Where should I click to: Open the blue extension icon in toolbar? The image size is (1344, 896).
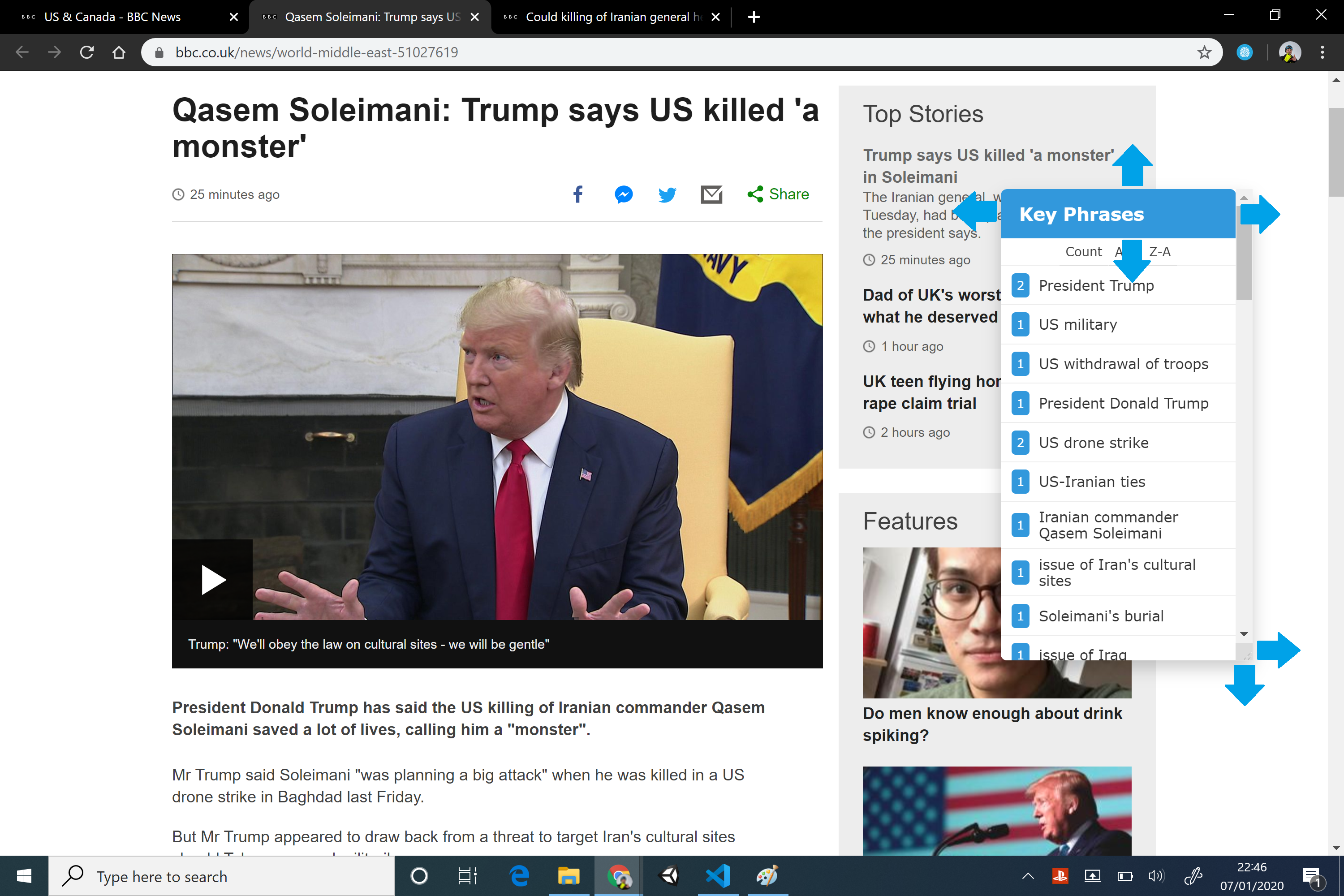pos(1245,52)
